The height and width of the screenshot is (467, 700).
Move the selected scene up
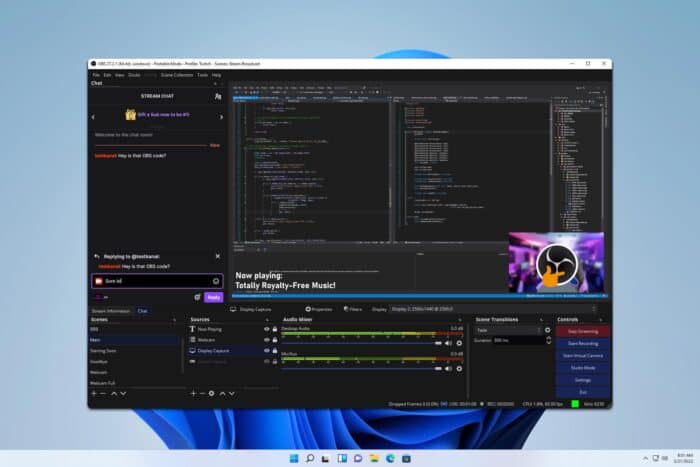pos(114,393)
